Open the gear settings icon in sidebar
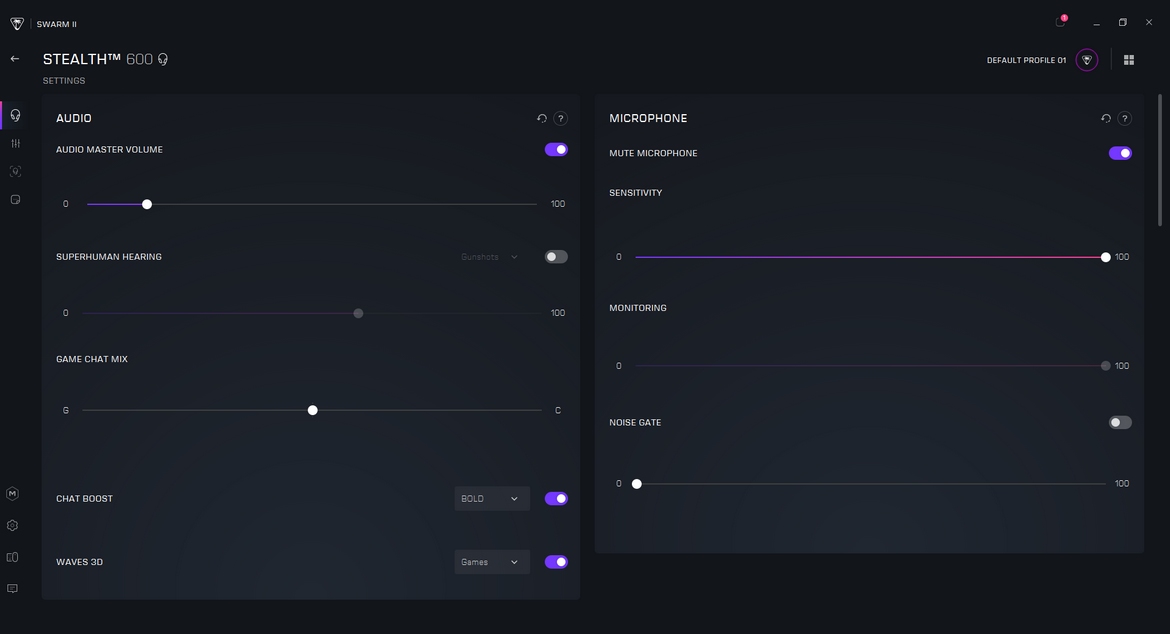 click(x=13, y=525)
